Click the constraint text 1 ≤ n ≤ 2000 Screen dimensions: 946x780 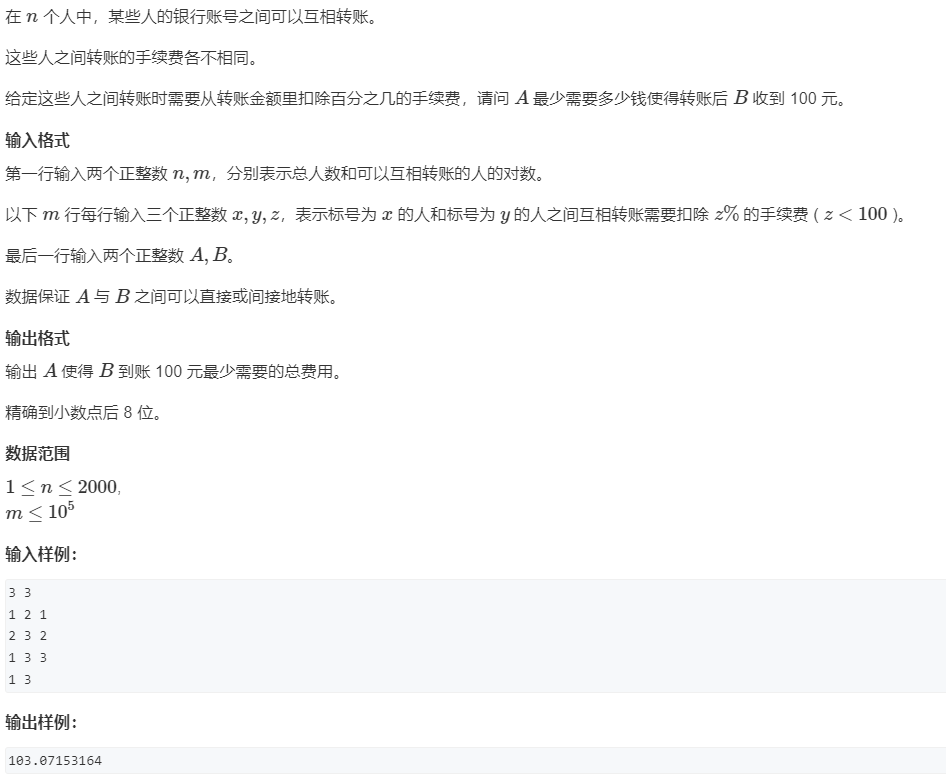click(63, 487)
